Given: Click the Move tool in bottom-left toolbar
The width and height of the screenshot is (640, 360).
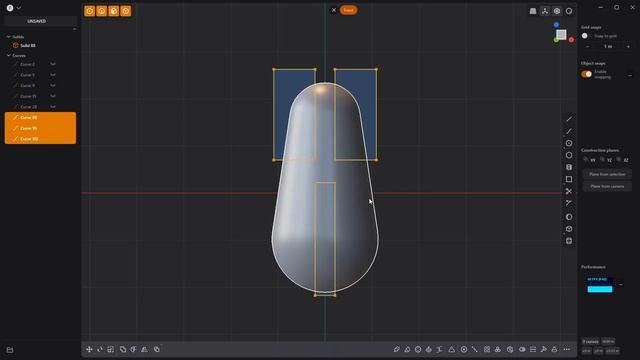Looking at the screenshot, I should tap(89, 349).
